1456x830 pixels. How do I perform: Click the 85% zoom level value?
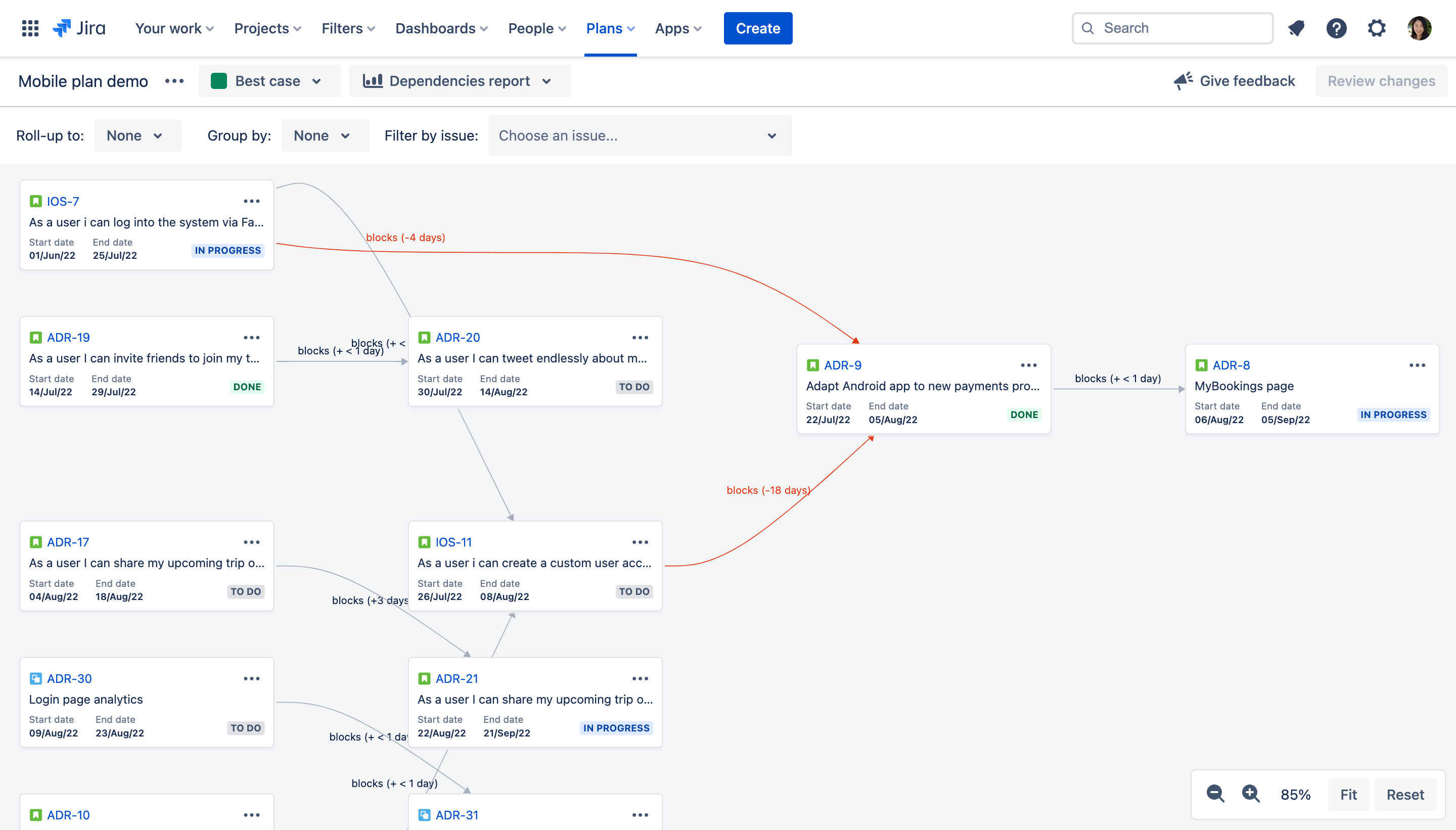pos(1295,794)
